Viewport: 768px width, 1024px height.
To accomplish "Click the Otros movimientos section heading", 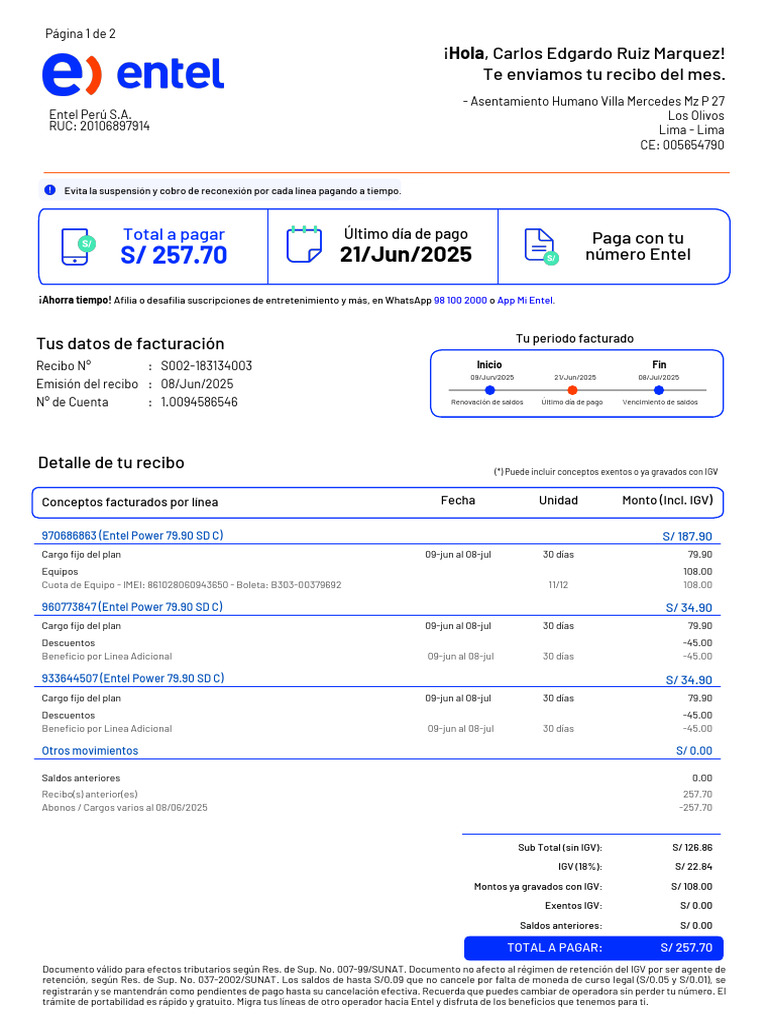I will 90,750.
